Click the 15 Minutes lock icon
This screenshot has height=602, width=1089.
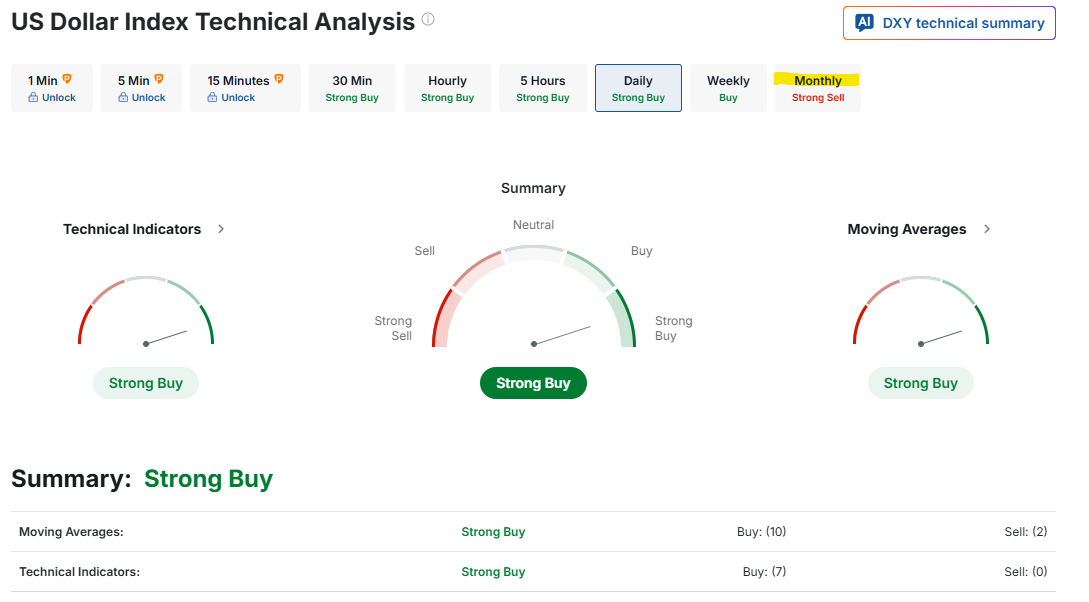pyautogui.click(x=213, y=98)
